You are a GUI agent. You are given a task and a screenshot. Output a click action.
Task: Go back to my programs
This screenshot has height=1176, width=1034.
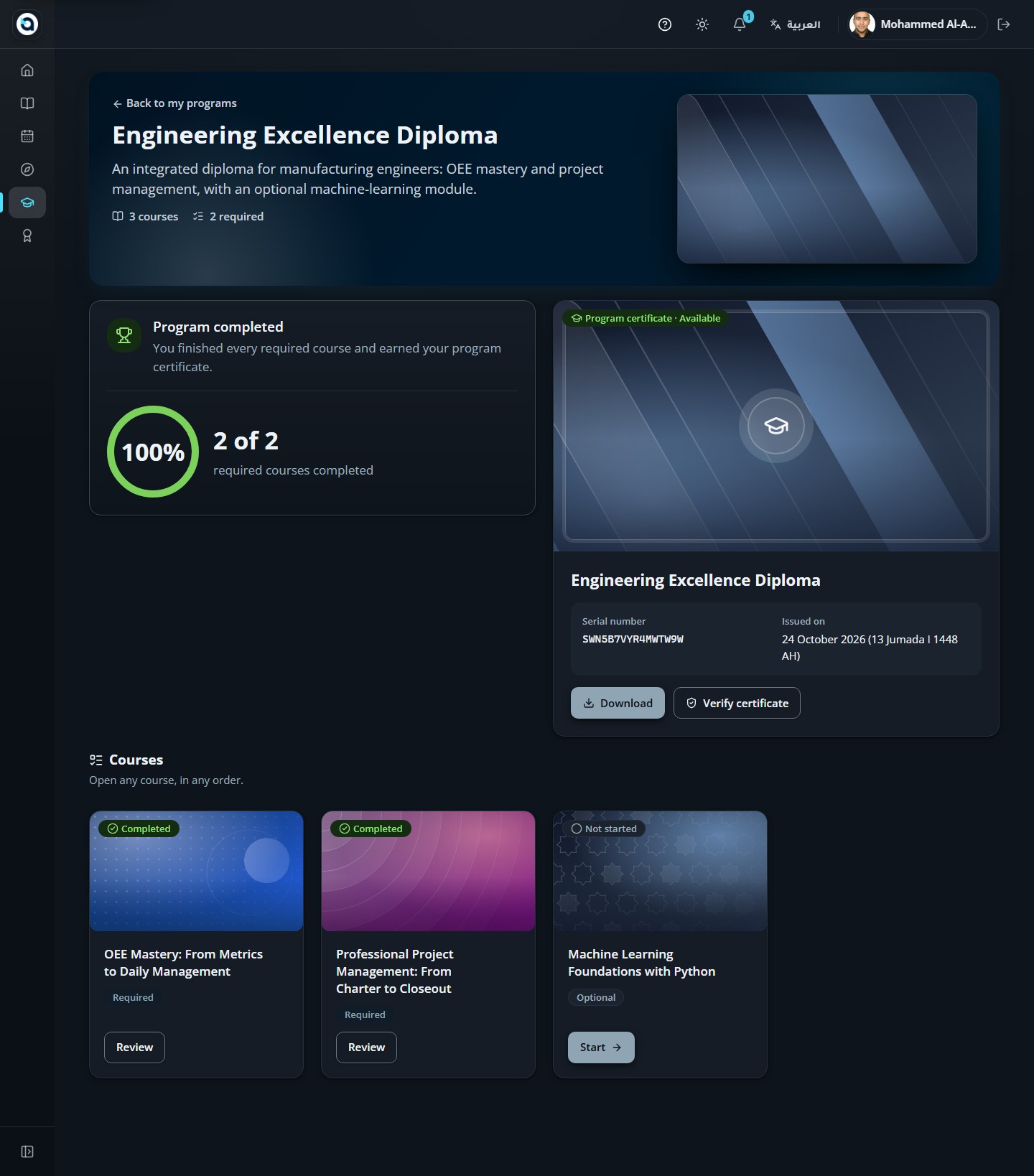pos(174,103)
